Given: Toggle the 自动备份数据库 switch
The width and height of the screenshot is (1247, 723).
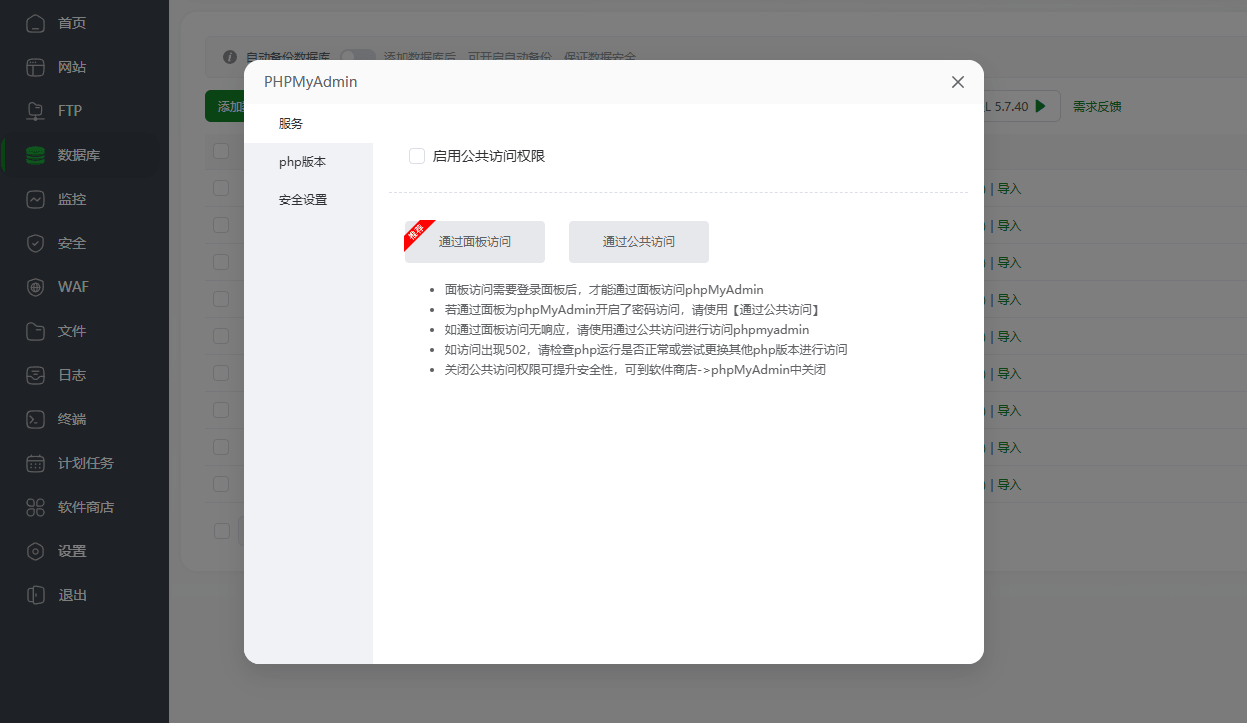Looking at the screenshot, I should coord(358,57).
